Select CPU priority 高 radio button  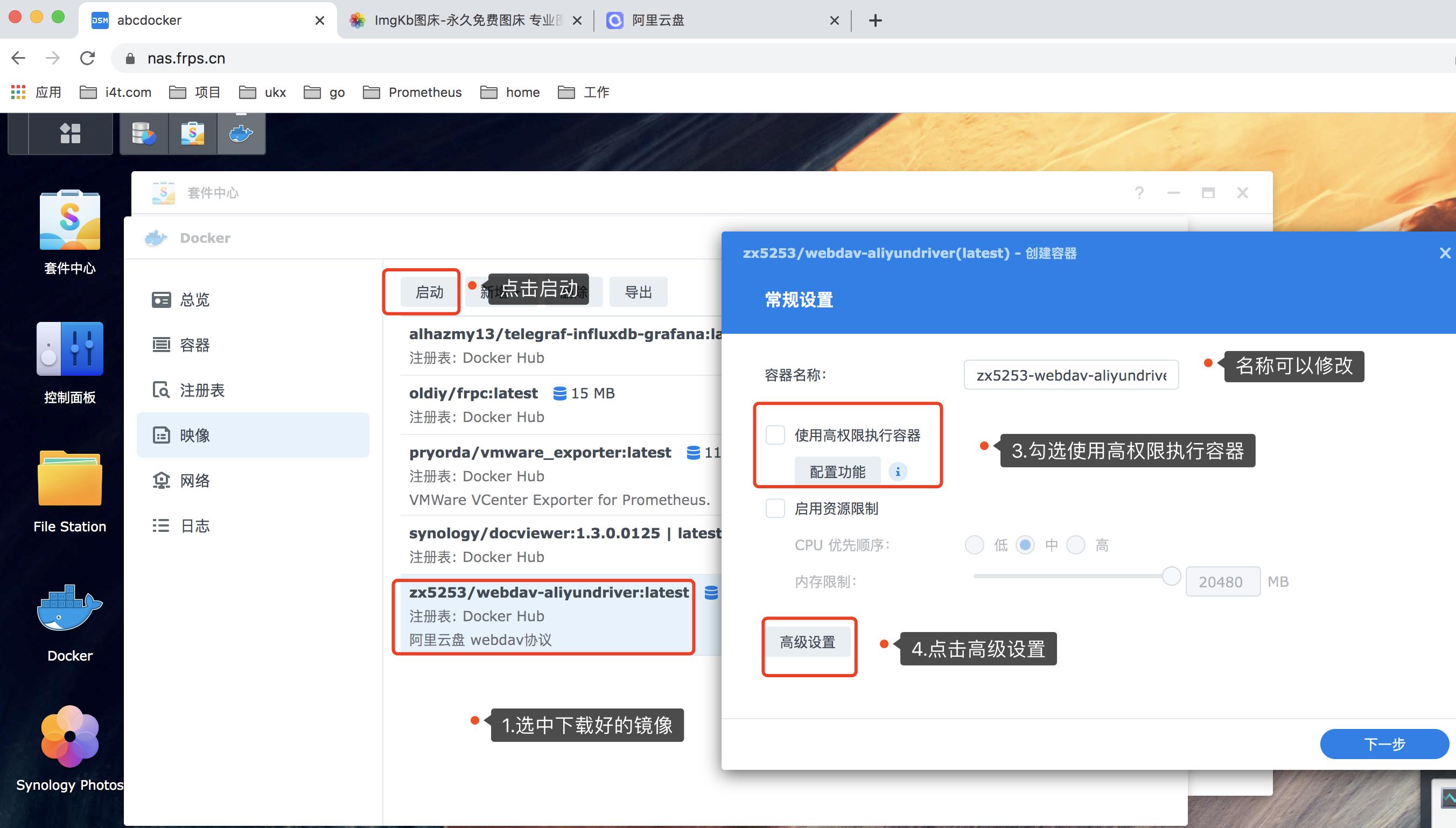(x=1075, y=545)
